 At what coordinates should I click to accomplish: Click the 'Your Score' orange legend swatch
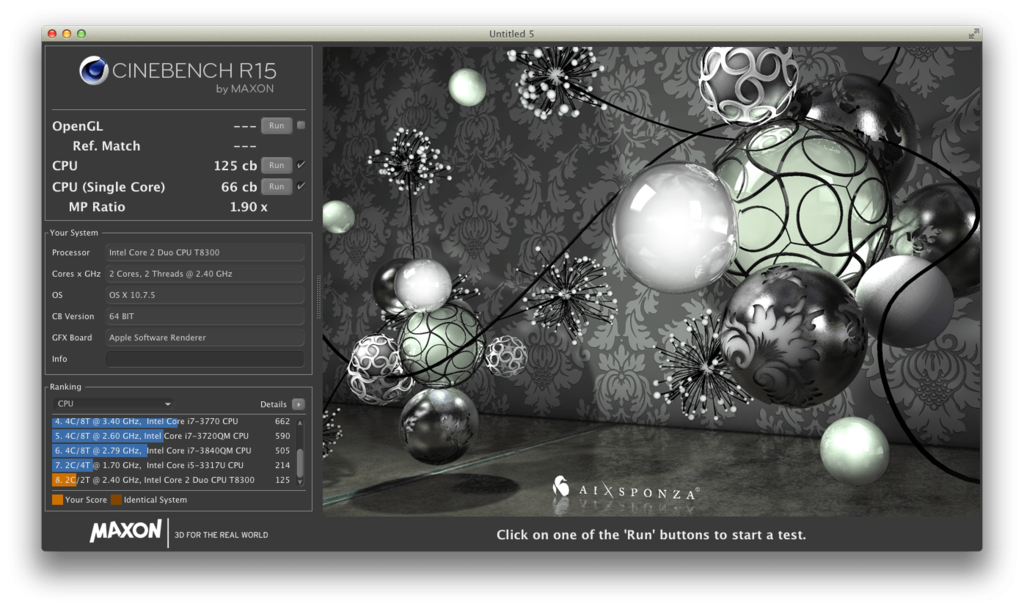point(57,500)
